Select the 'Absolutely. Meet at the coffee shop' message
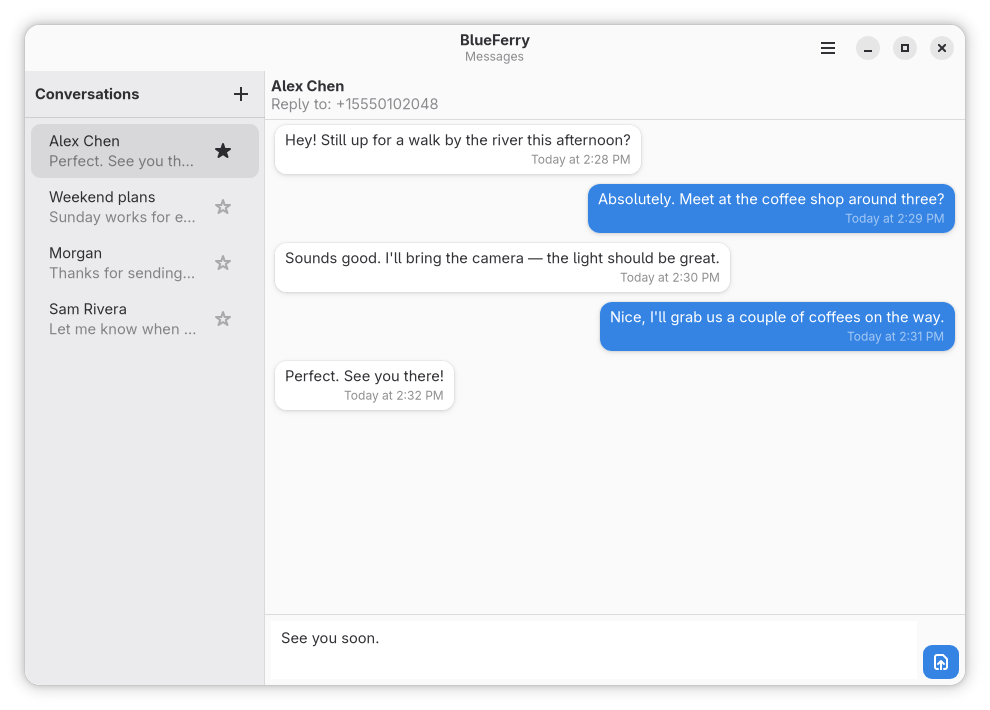The height and width of the screenshot is (710, 990). [771, 208]
